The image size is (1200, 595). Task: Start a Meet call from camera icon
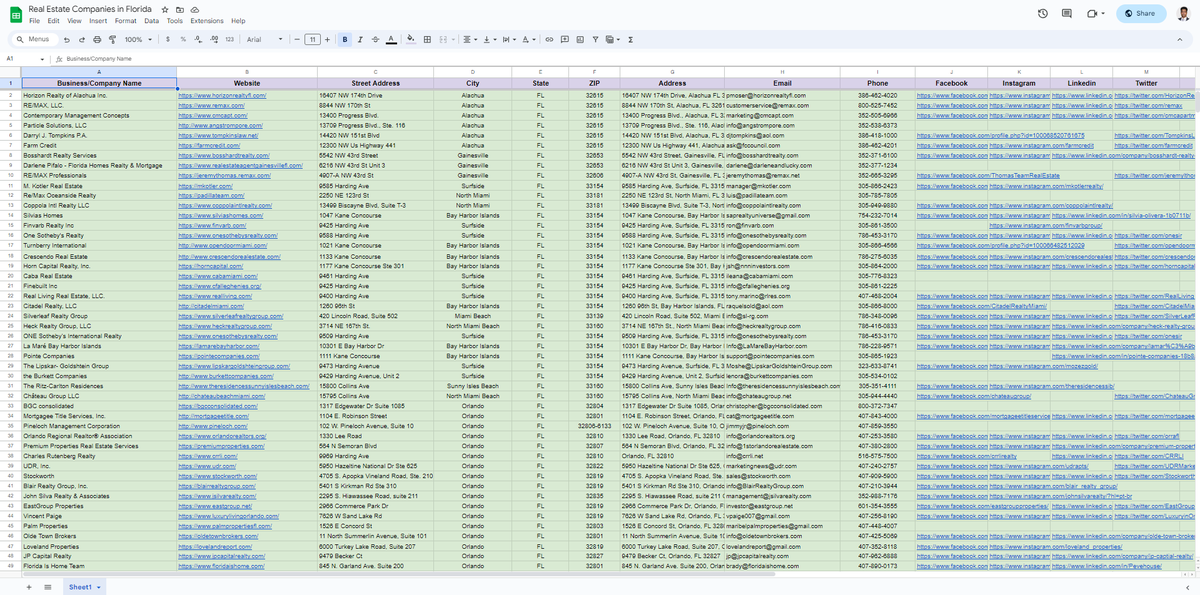(1091, 13)
